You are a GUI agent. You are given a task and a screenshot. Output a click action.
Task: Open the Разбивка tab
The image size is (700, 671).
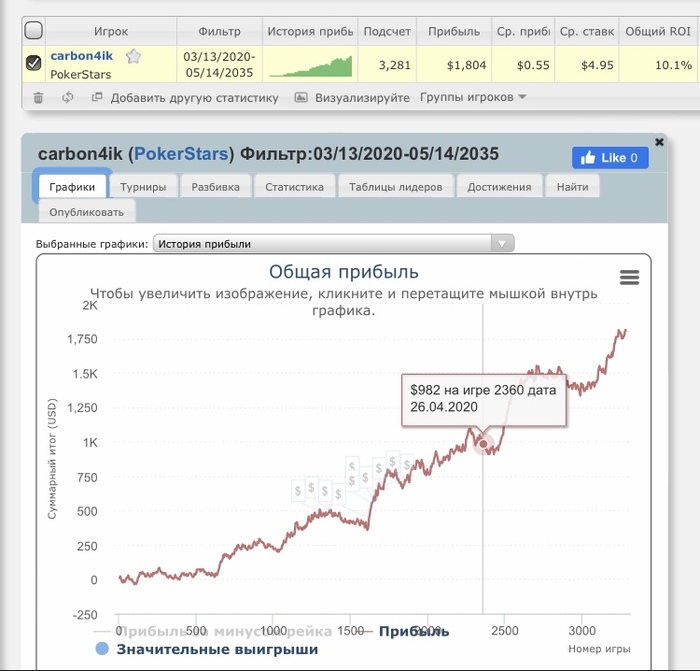(x=216, y=187)
